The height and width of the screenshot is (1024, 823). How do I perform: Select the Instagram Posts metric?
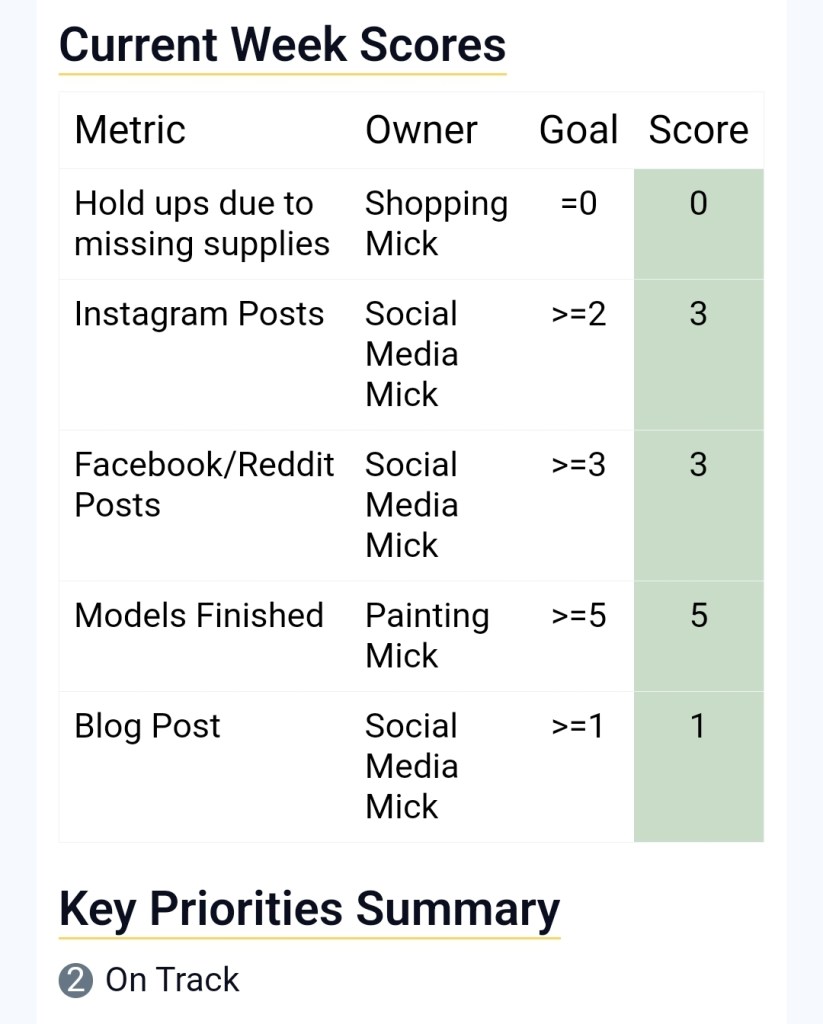pos(199,314)
